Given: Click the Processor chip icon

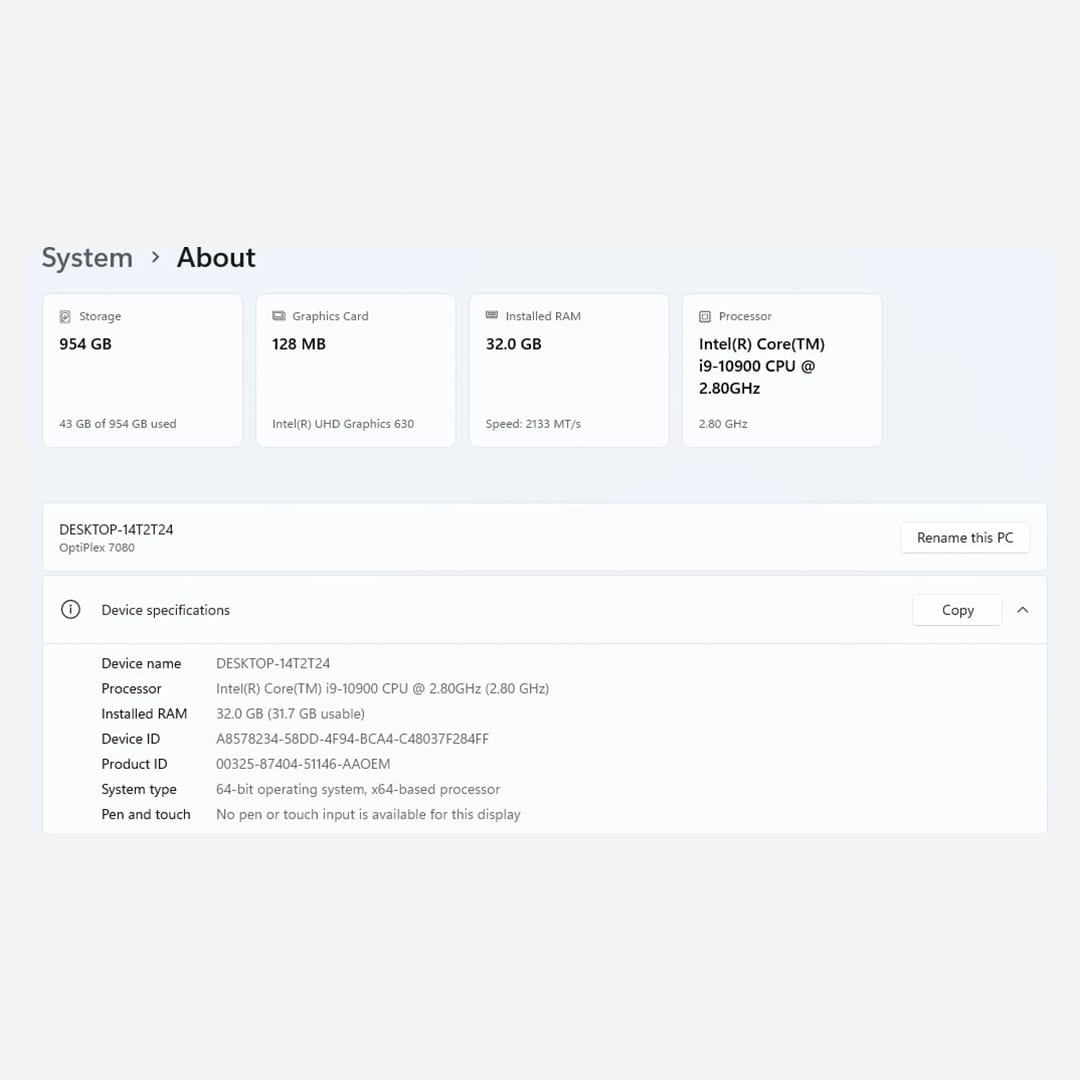Looking at the screenshot, I should click(705, 316).
